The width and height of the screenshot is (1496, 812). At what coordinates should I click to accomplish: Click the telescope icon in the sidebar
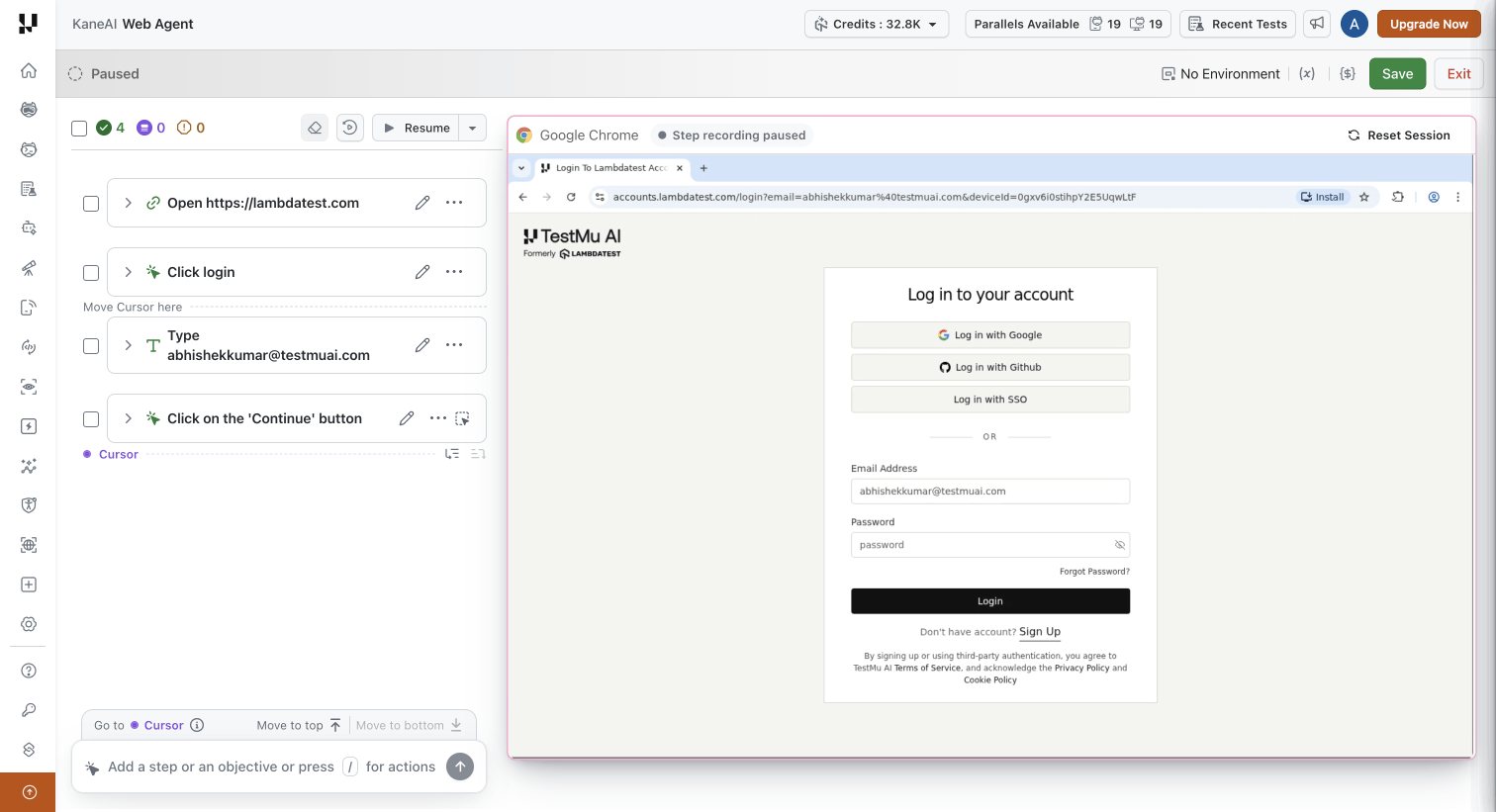pyautogui.click(x=29, y=268)
